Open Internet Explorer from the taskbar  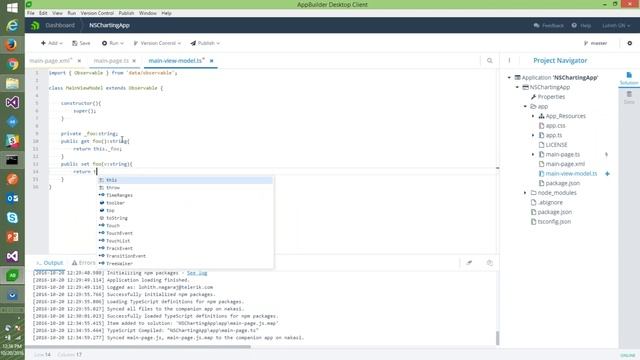(12, 26)
